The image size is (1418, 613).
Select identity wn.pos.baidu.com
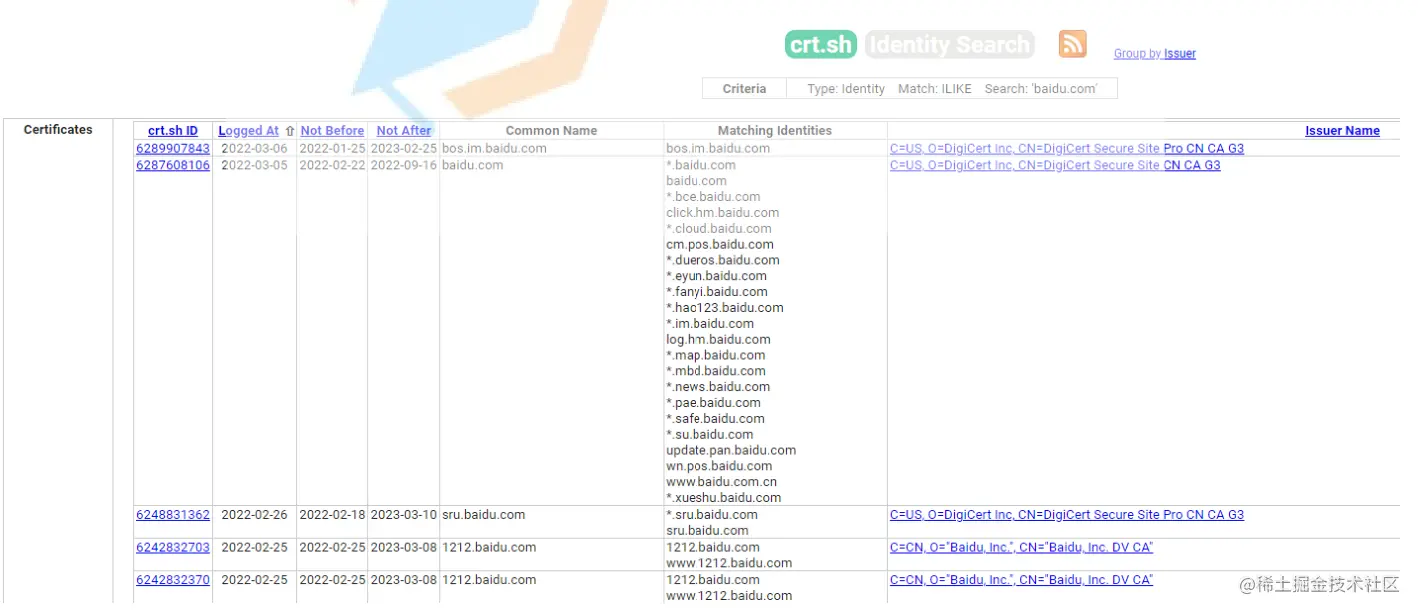point(719,468)
